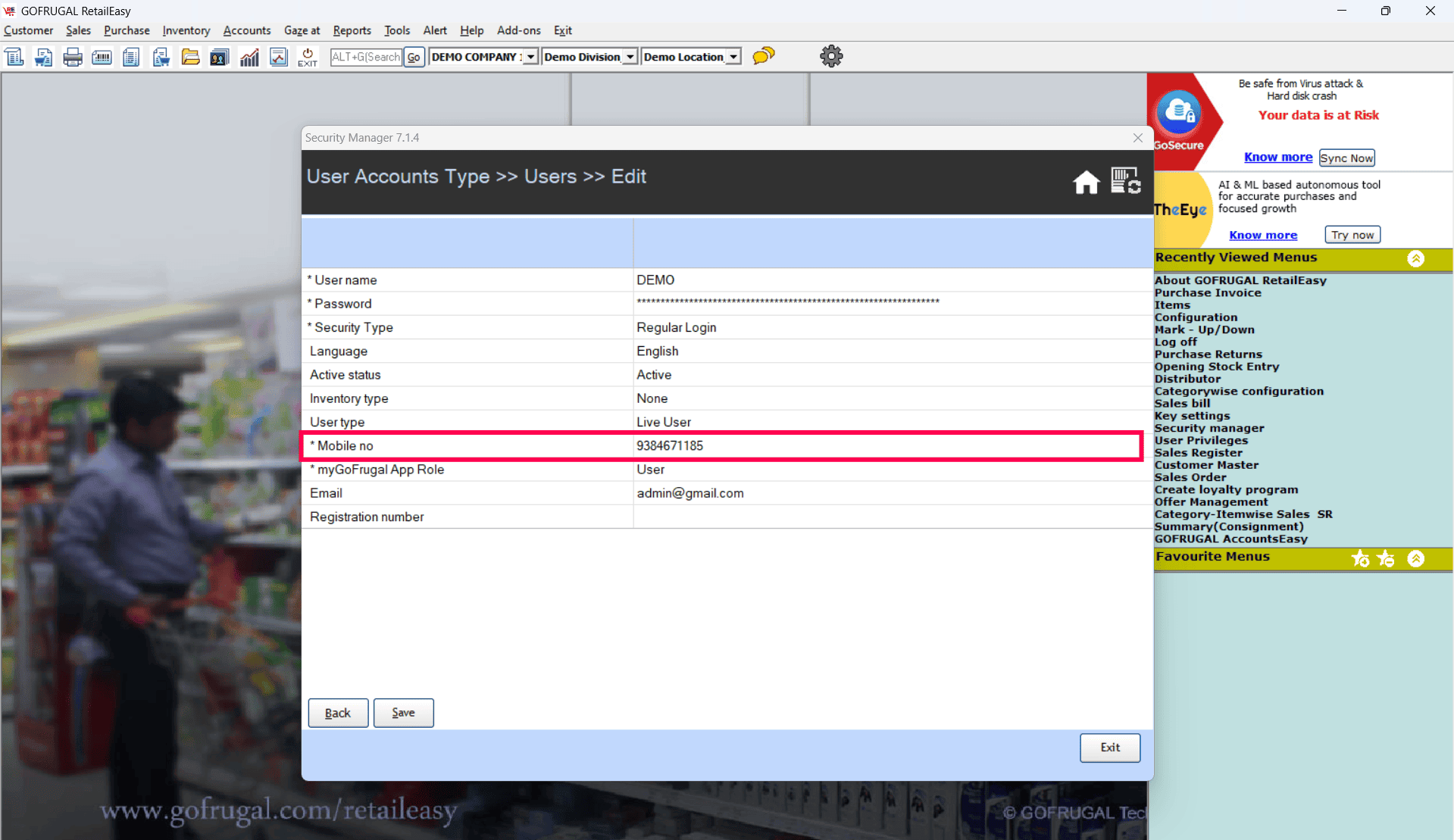Open the Customer menu
Viewport: 1454px width, 840px height.
(29, 30)
